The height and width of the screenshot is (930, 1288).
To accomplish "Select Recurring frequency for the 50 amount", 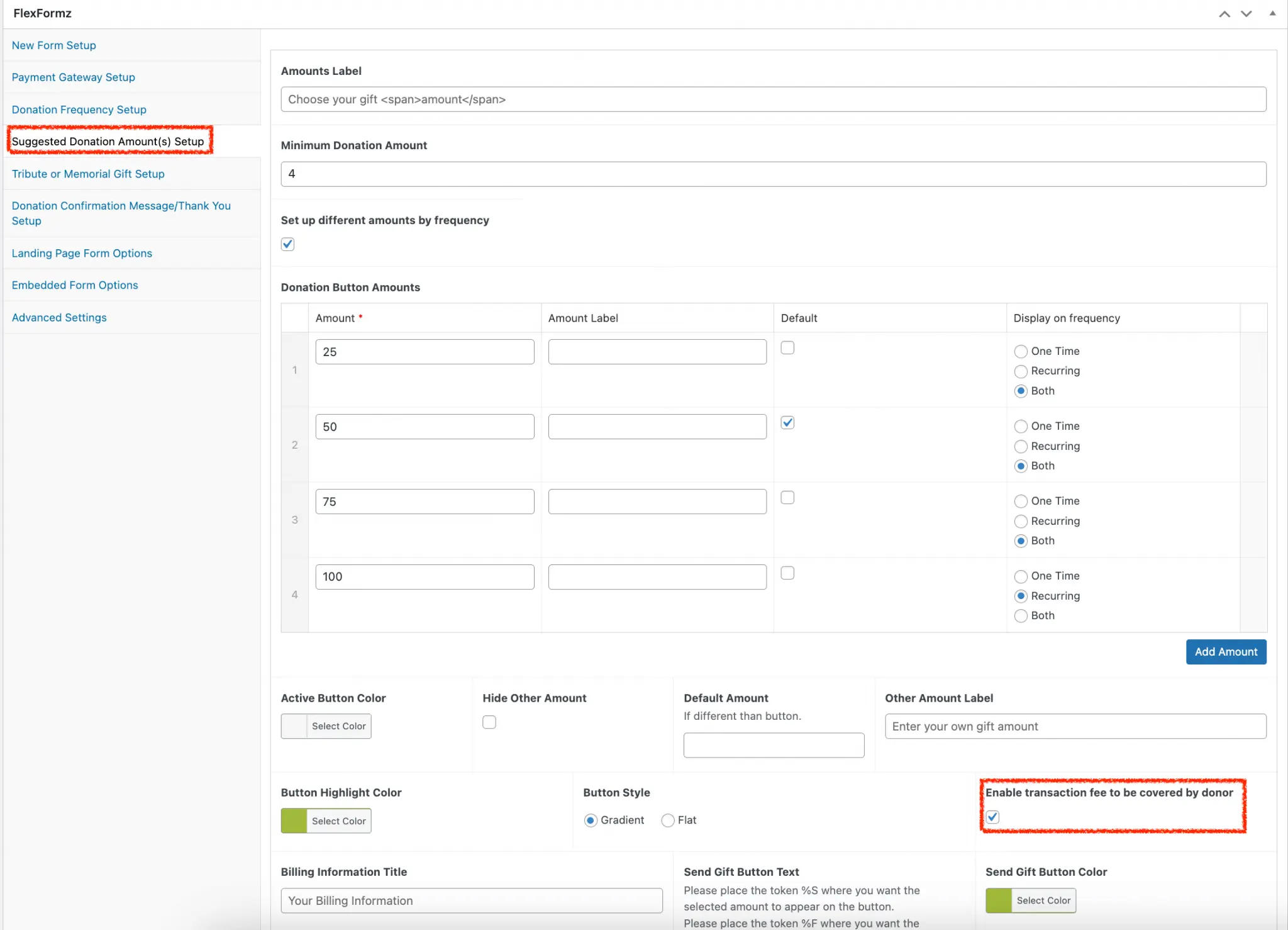I will click(x=1021, y=447).
